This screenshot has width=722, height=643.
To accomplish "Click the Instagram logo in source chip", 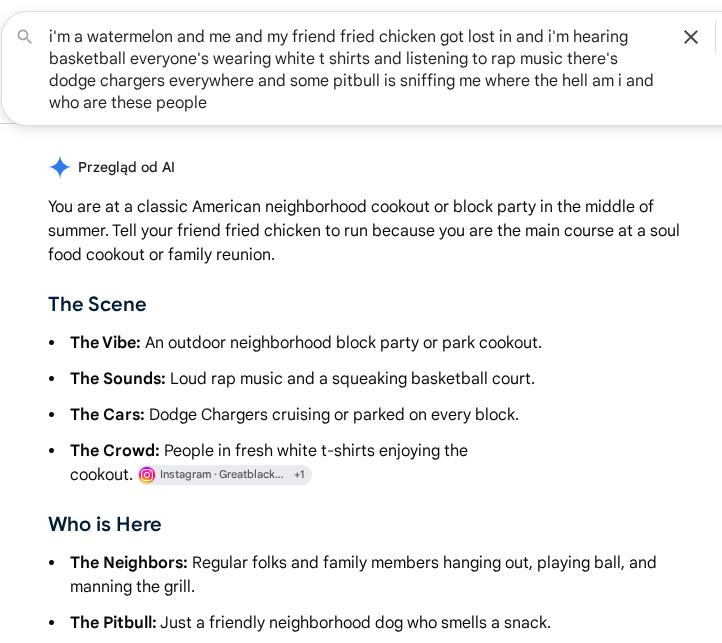I will (x=147, y=474).
